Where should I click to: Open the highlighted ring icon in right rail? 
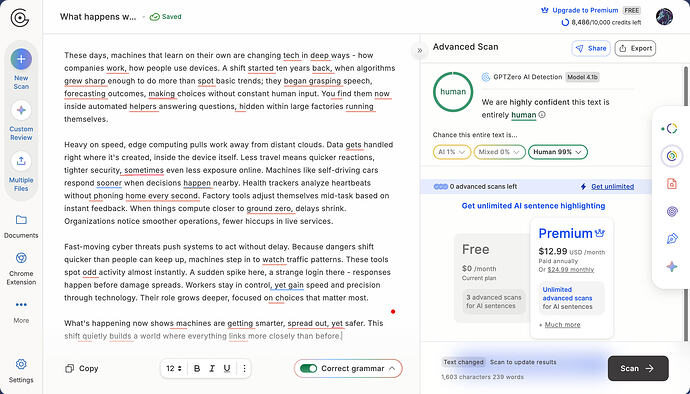pyautogui.click(x=672, y=156)
